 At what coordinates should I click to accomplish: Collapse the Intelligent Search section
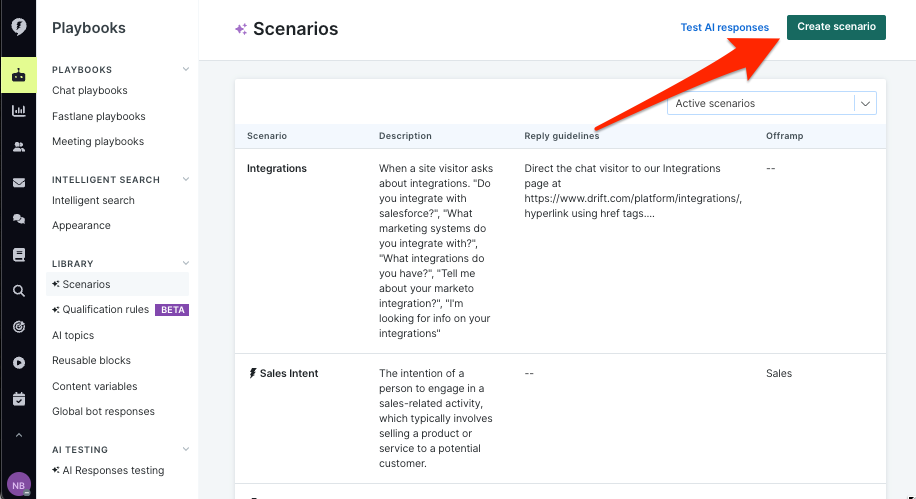pos(186,180)
